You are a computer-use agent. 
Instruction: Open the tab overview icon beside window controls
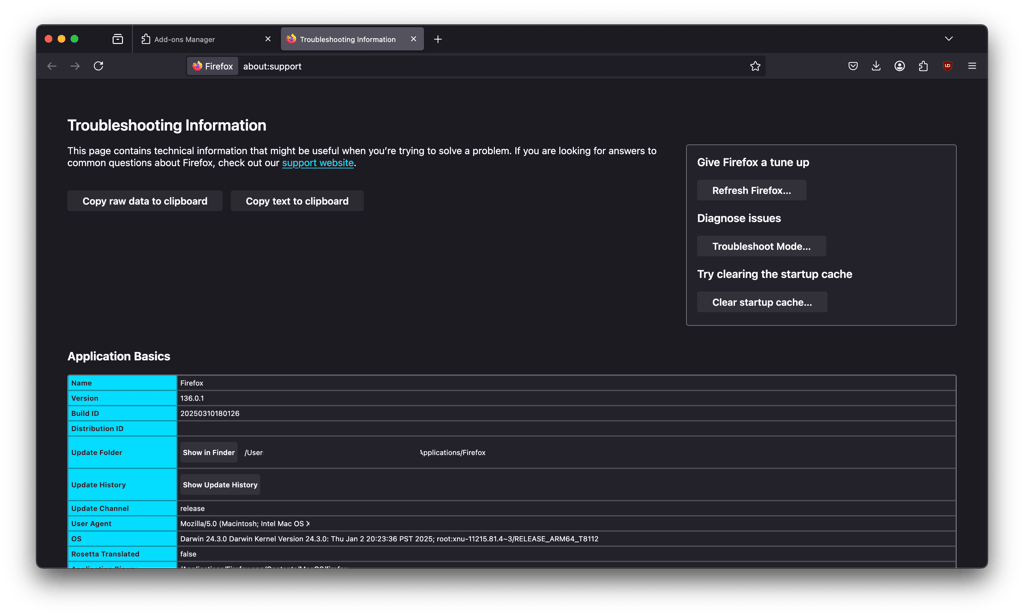[x=118, y=39]
